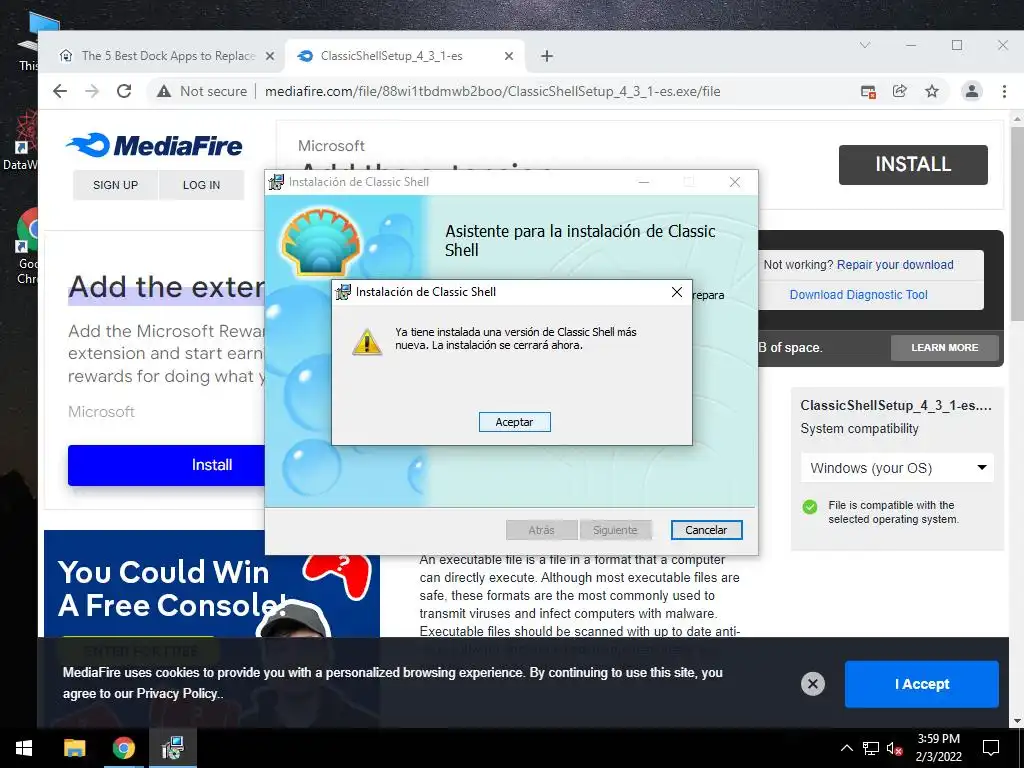
Task: Click the Not secure warning icon
Action: pyautogui.click(x=164, y=91)
